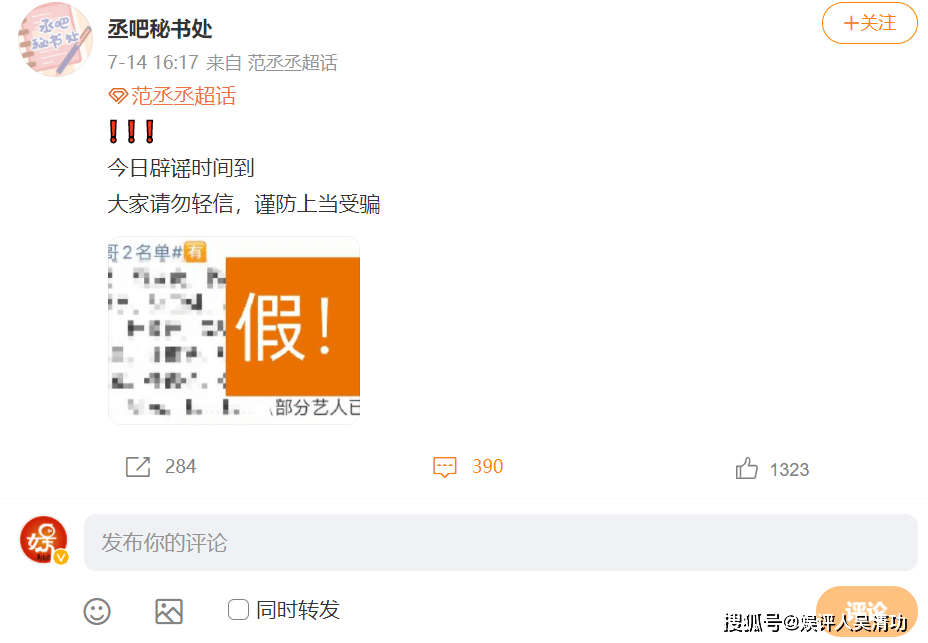
Task: Submit using the orange 评论 button
Action: click(x=866, y=611)
